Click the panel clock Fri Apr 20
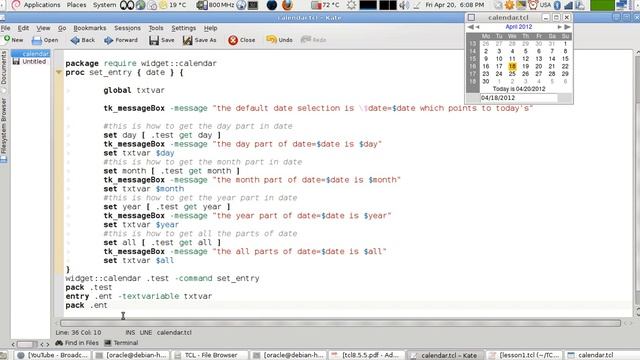 [x=454, y=5]
